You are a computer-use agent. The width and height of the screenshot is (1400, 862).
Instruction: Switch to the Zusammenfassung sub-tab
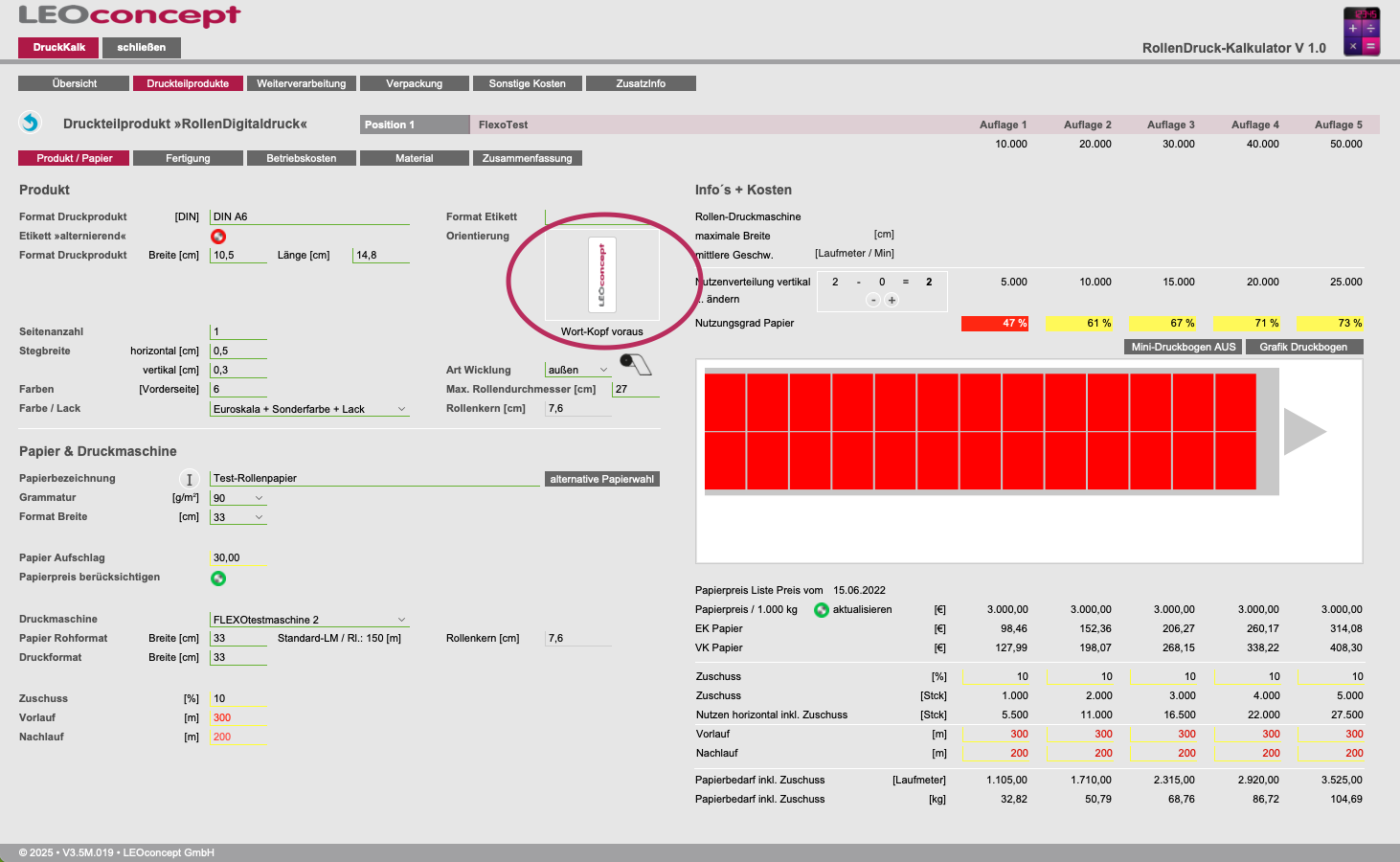[528, 158]
